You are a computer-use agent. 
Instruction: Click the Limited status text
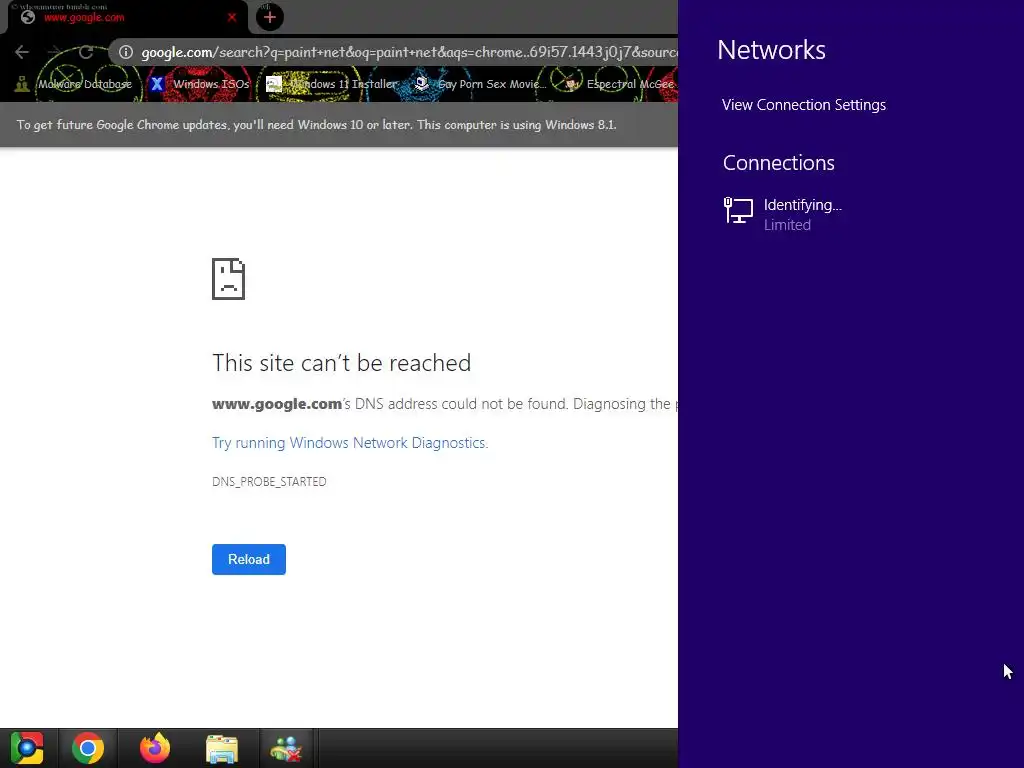pyautogui.click(x=788, y=225)
